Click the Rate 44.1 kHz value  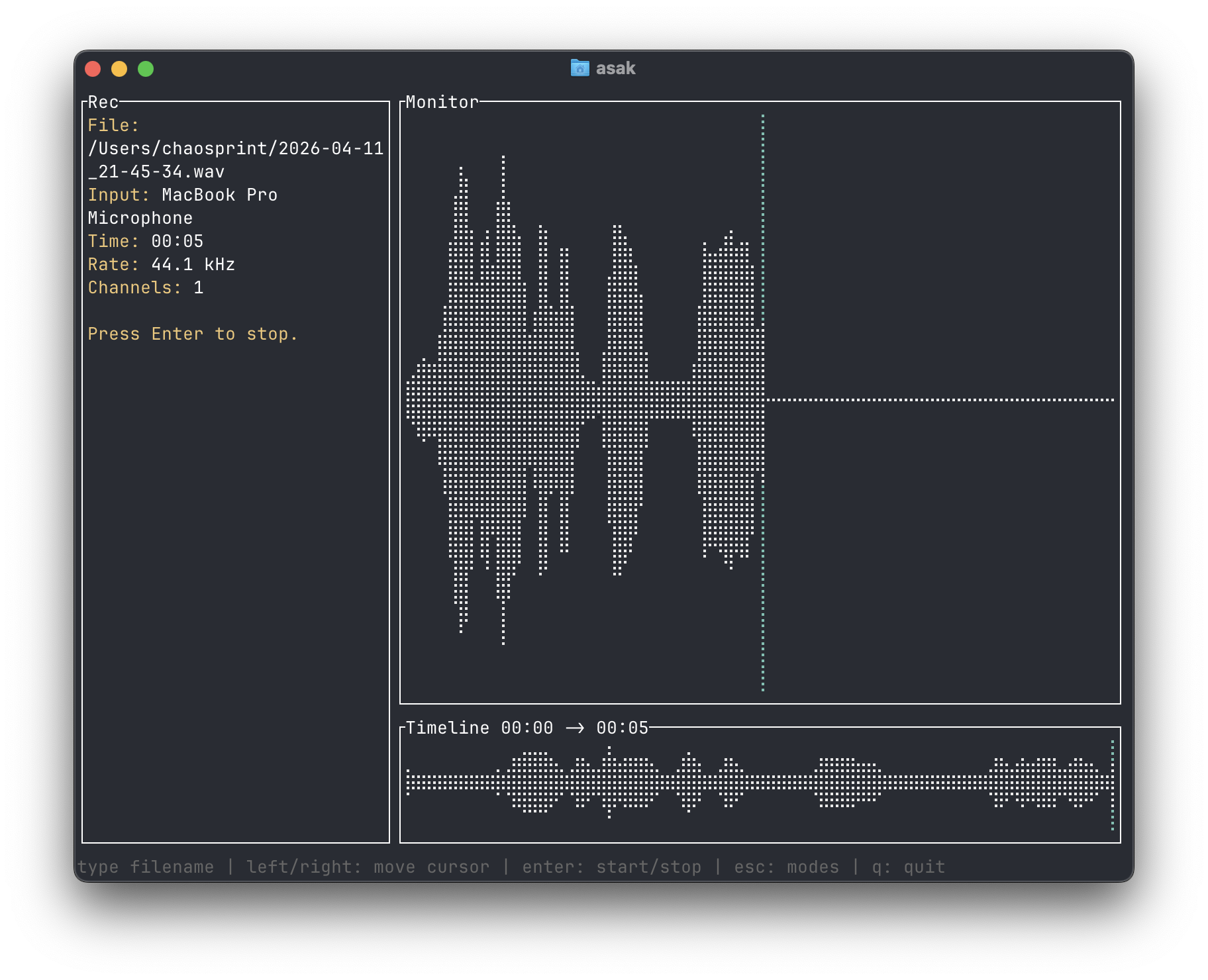[193, 264]
